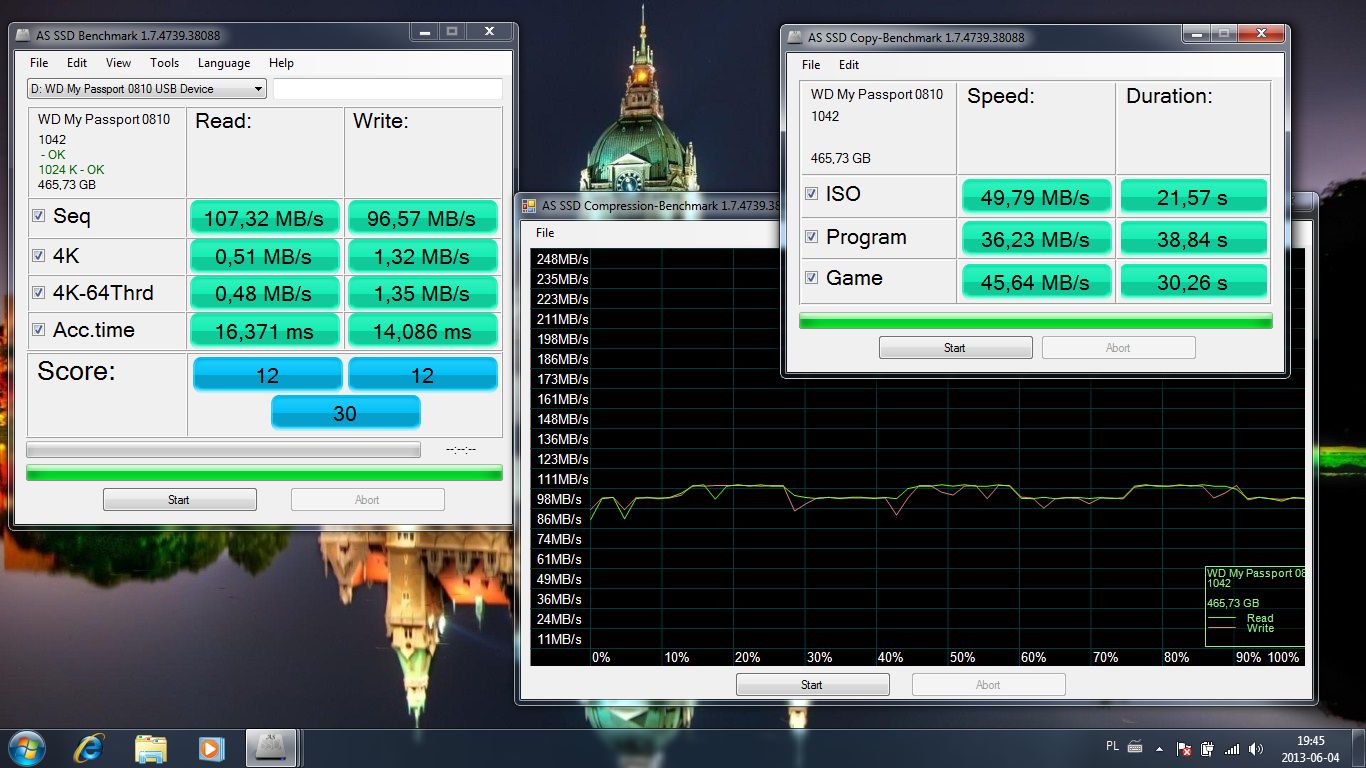Click Start in AS SSD Benchmark window
Viewport: 1366px width, 768px height.
coord(180,500)
